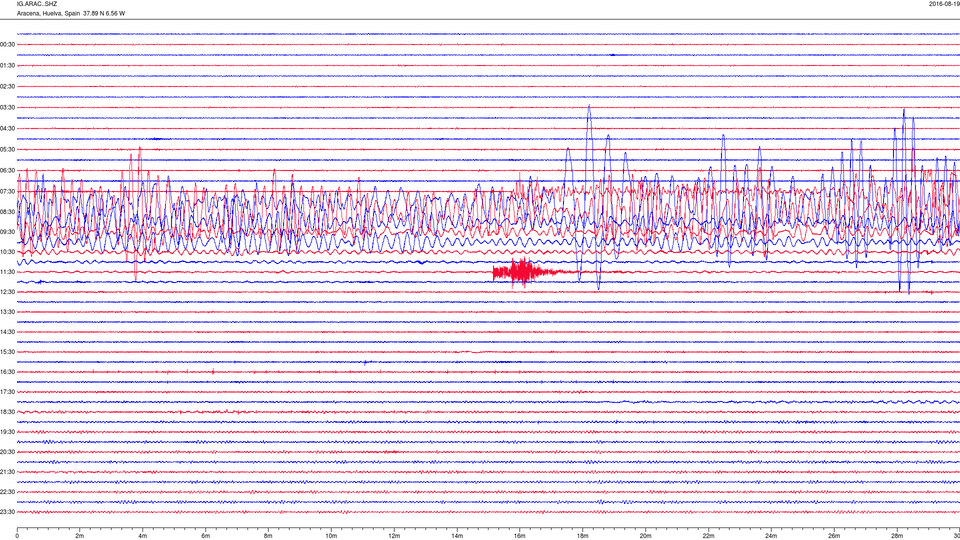Image resolution: width=960 pixels, height=540 pixels.
Task: Click the 01:30 time label
Action: 7,66
